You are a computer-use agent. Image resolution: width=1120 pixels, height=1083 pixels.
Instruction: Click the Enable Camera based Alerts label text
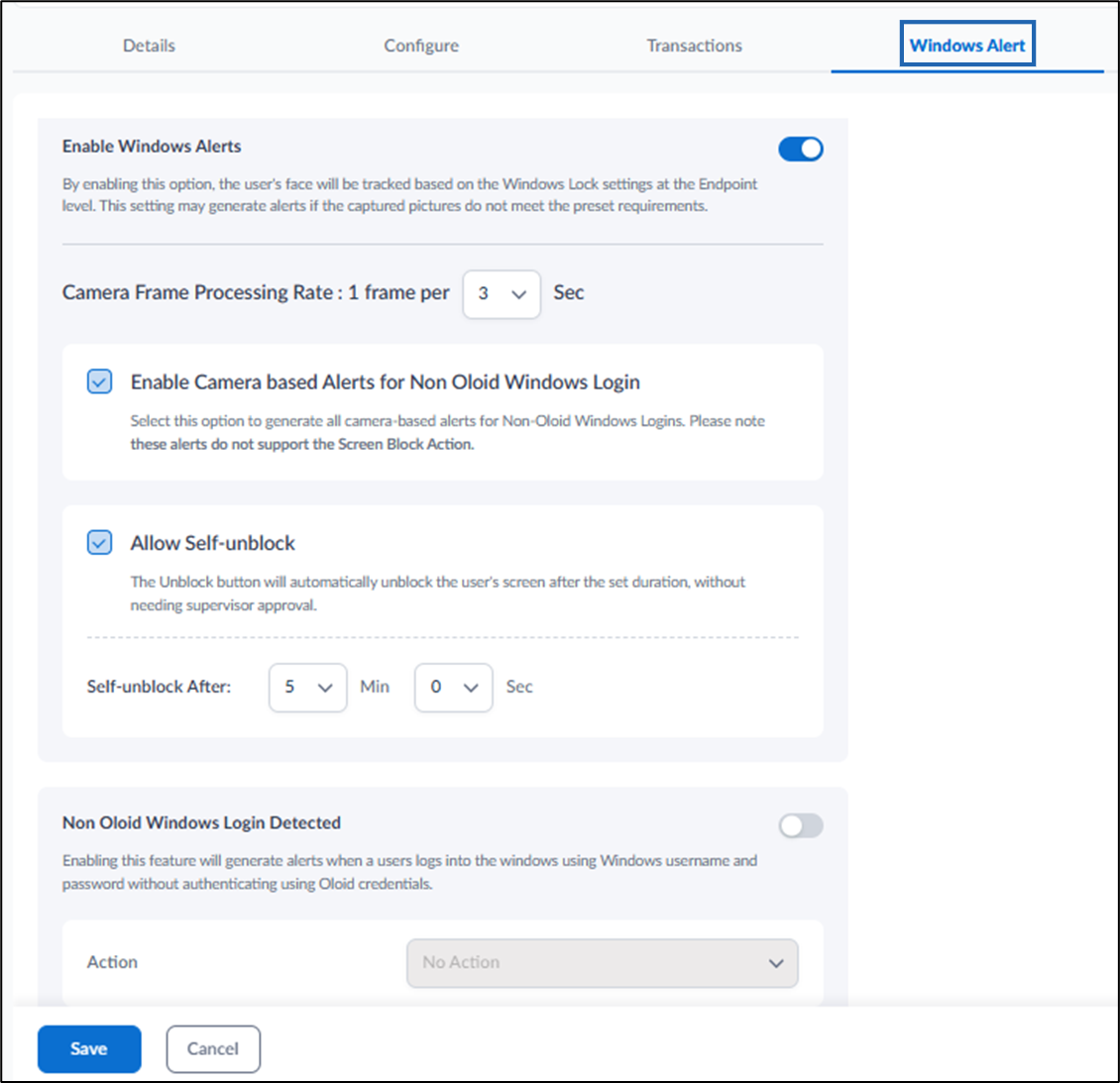385,381
